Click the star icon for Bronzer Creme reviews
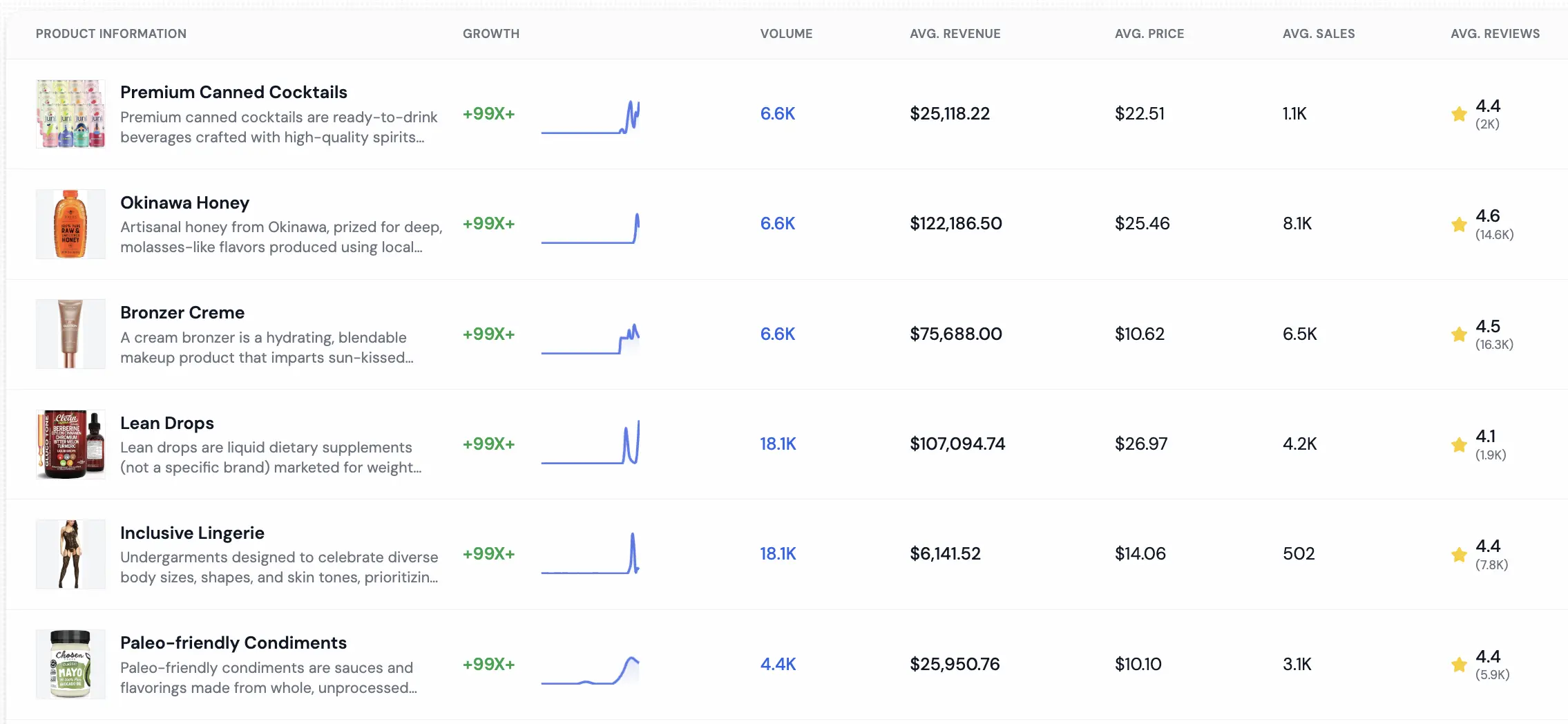Viewport: 1568px width, 724px height. [x=1459, y=334]
